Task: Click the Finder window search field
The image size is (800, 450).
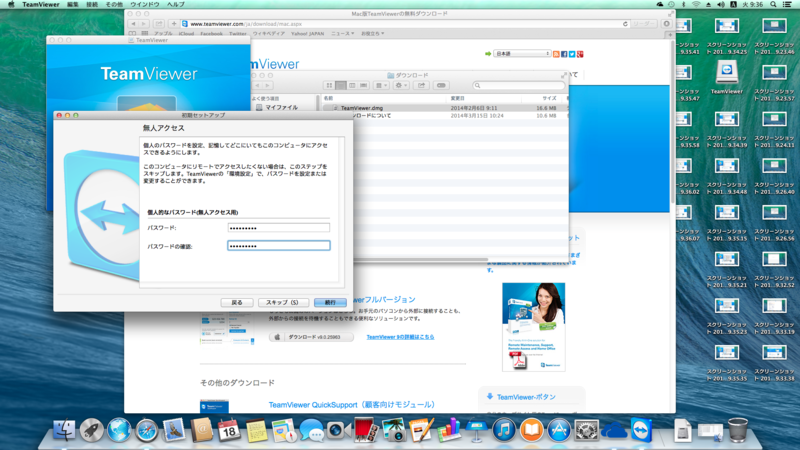Action: tap(518, 86)
